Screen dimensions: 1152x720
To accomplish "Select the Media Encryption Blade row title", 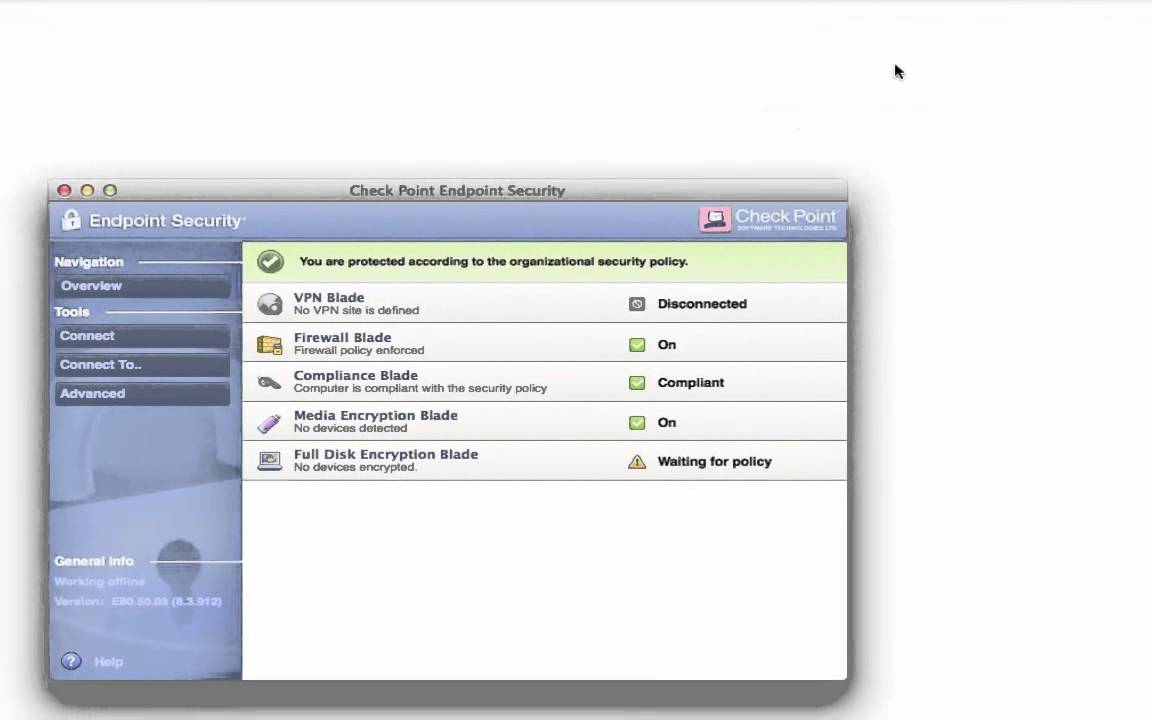I will point(375,415).
